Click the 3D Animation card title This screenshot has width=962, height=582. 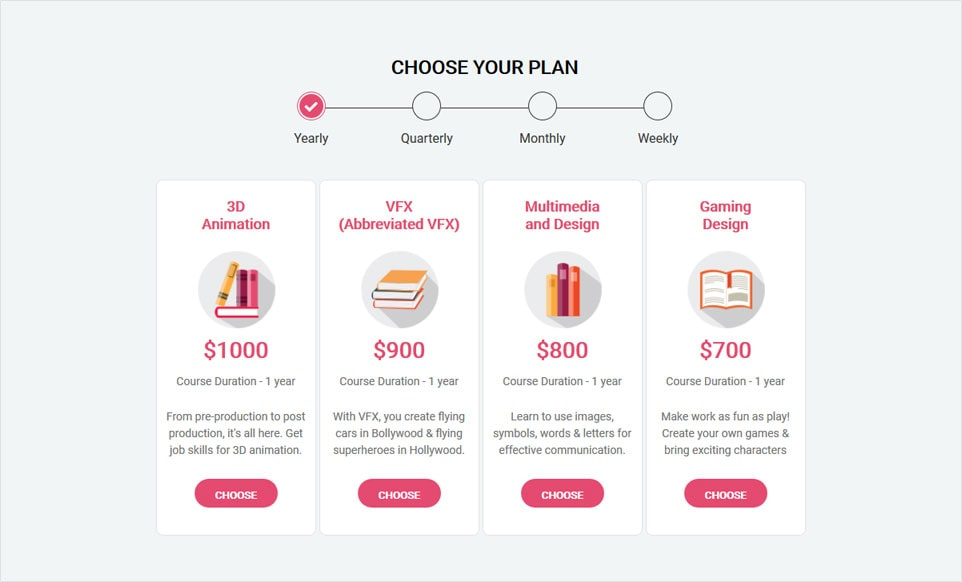pyautogui.click(x=236, y=215)
